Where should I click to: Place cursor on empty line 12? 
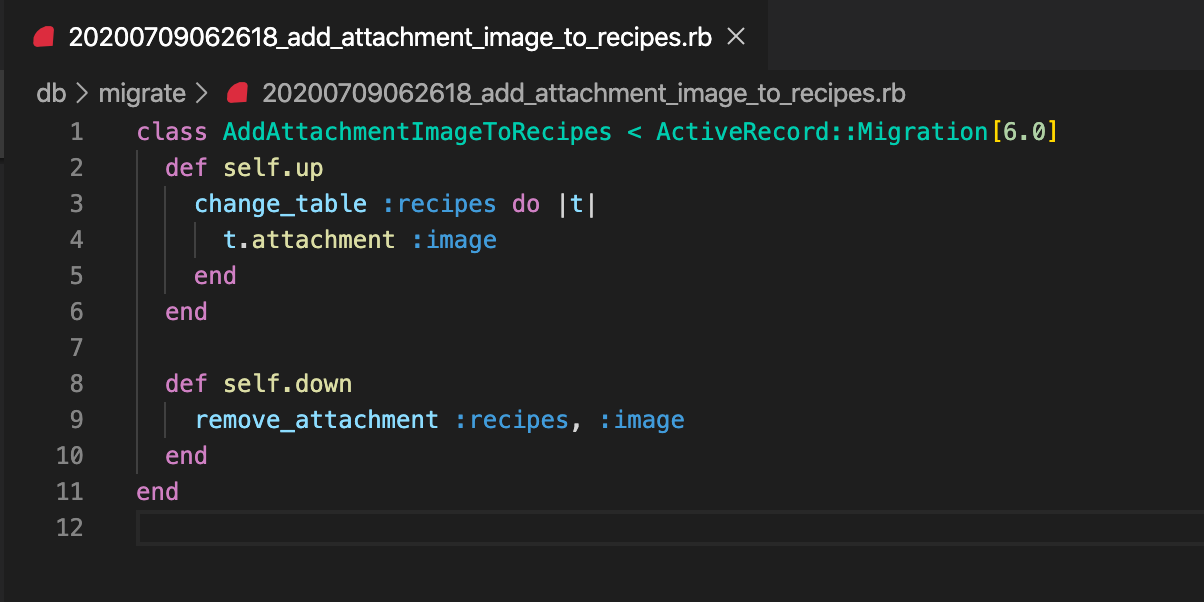pyautogui.click(x=670, y=528)
